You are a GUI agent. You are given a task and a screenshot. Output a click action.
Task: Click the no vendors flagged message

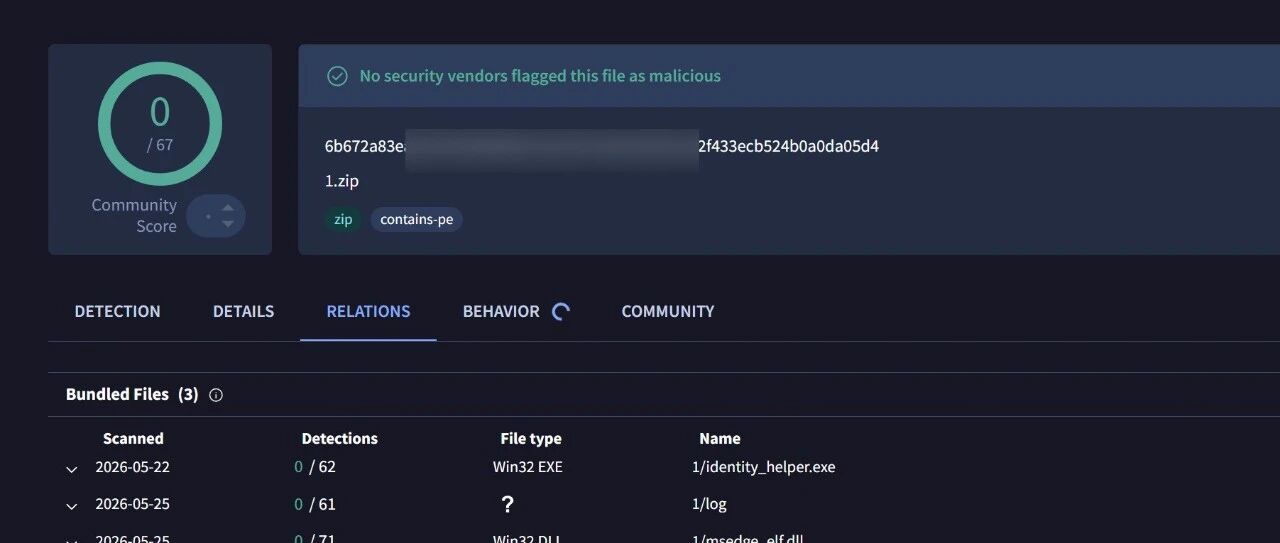pyautogui.click(x=540, y=76)
